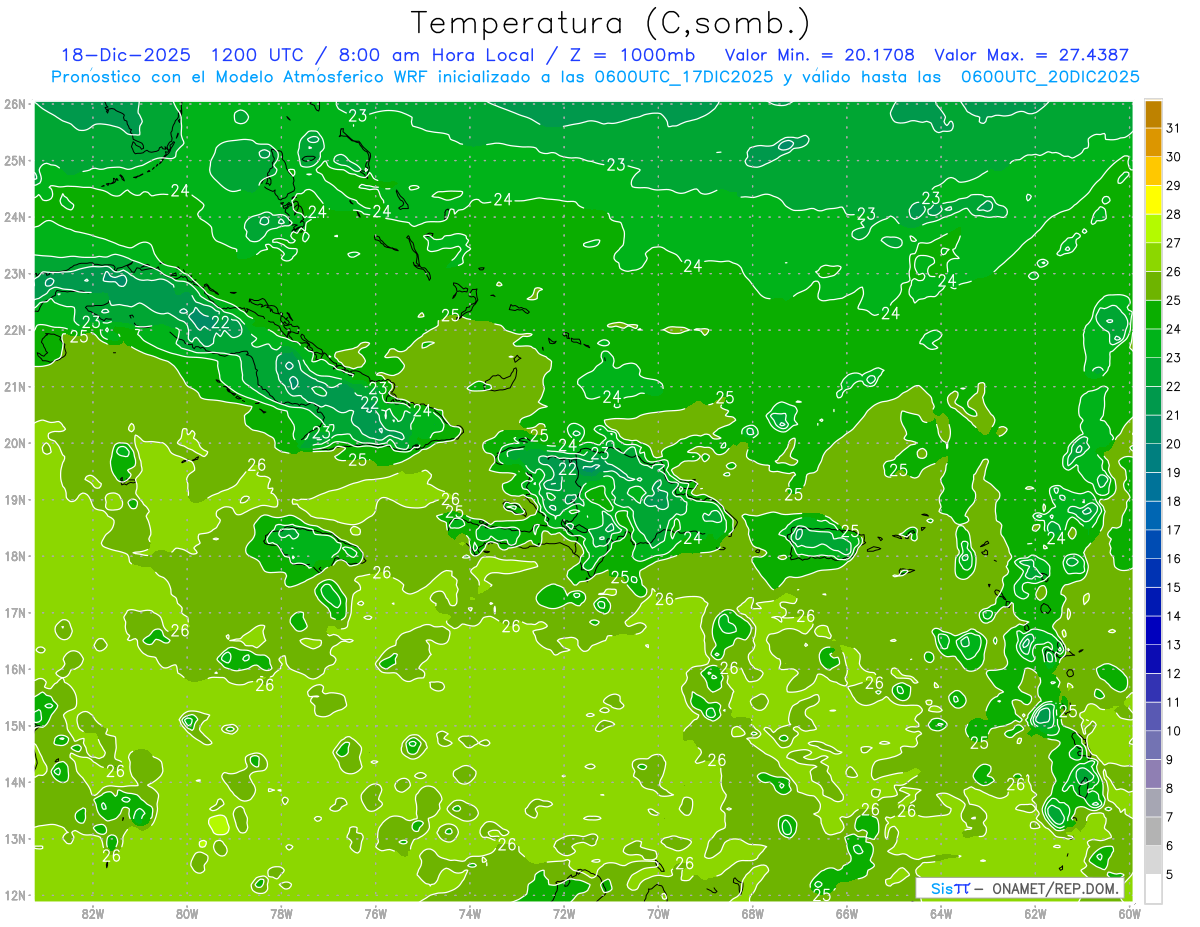Click the "14N" latitude label
The image size is (1200, 927).
click(x=15, y=782)
